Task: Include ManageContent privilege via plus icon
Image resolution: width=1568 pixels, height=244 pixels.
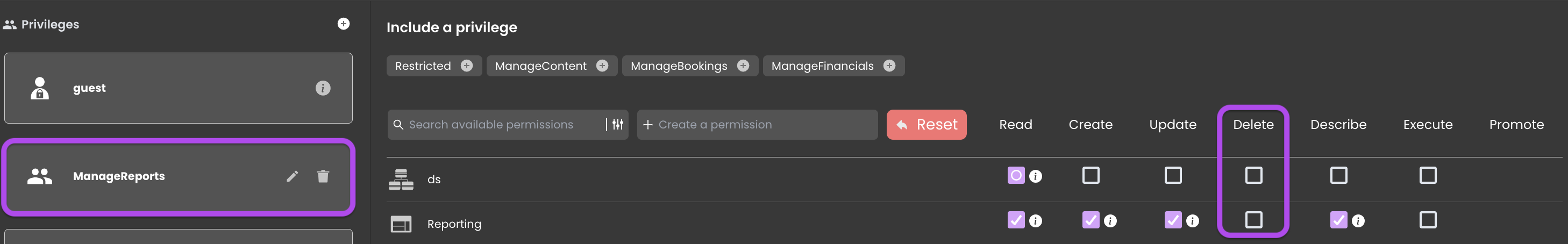Action: point(602,66)
